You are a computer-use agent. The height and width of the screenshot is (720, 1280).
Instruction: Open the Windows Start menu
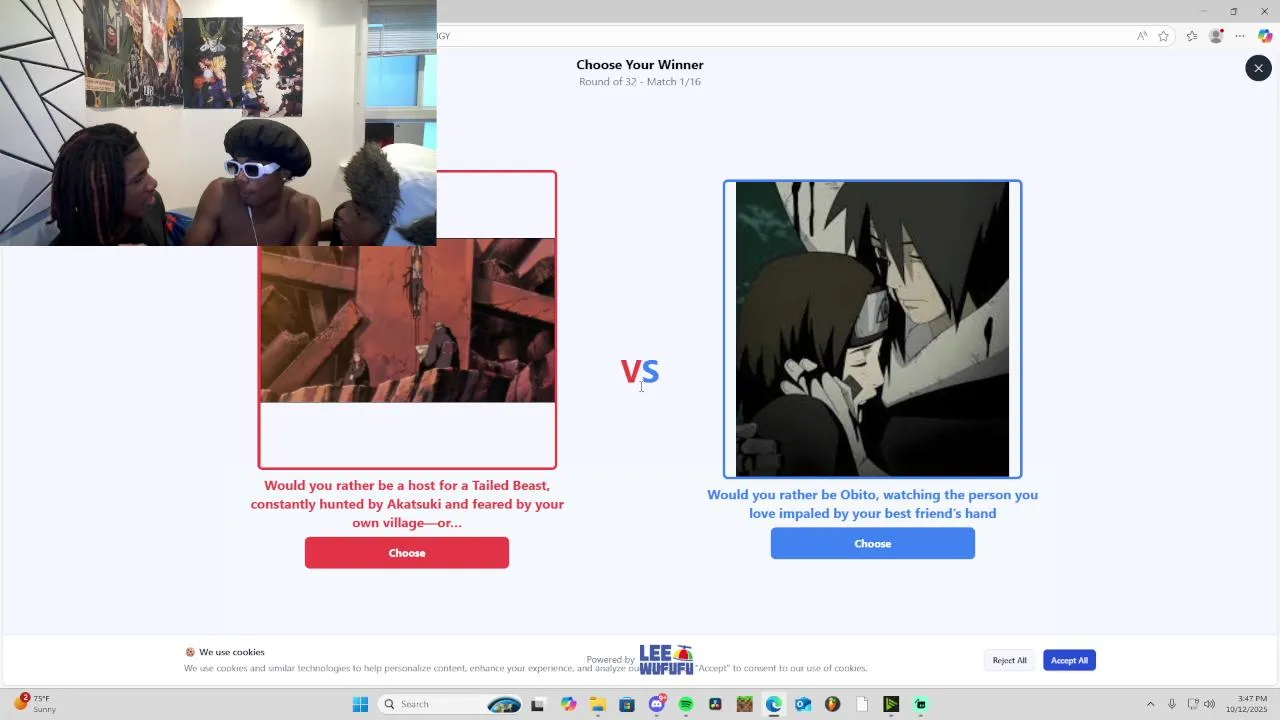click(x=360, y=704)
